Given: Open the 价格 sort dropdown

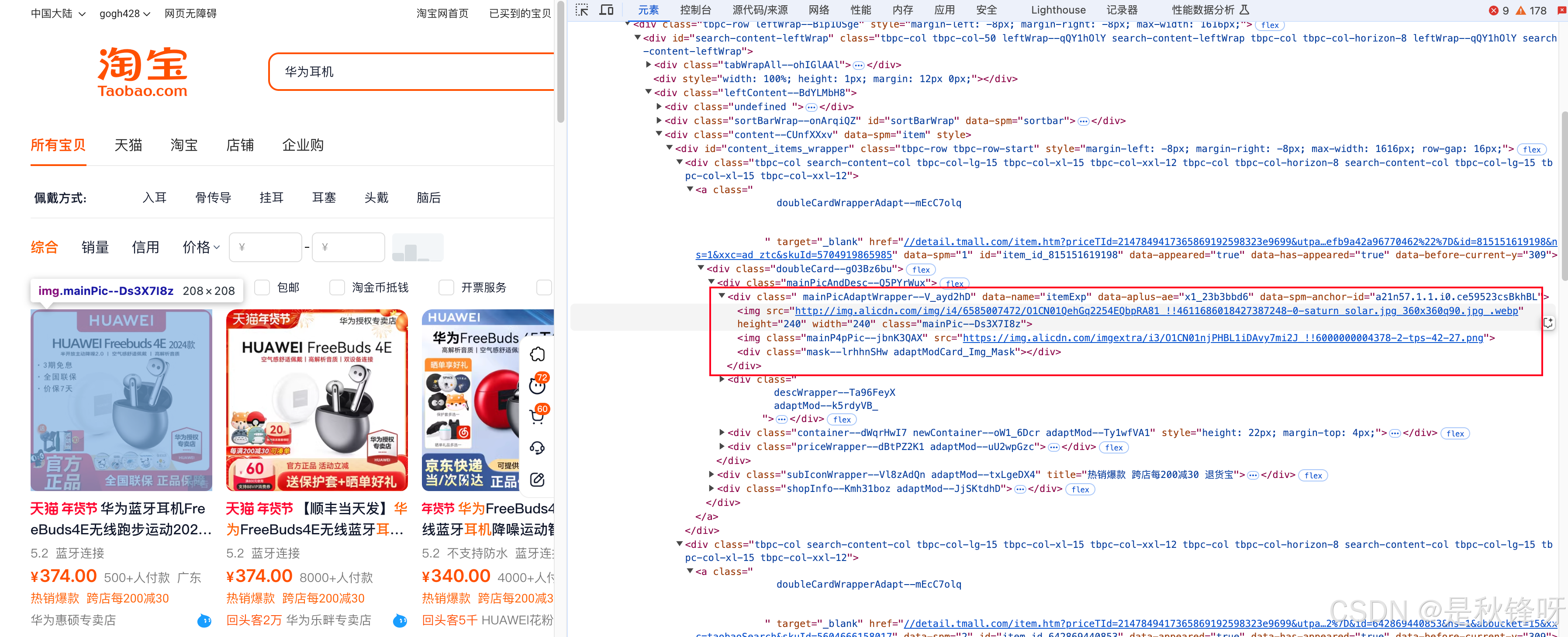Looking at the screenshot, I should pyautogui.click(x=201, y=247).
